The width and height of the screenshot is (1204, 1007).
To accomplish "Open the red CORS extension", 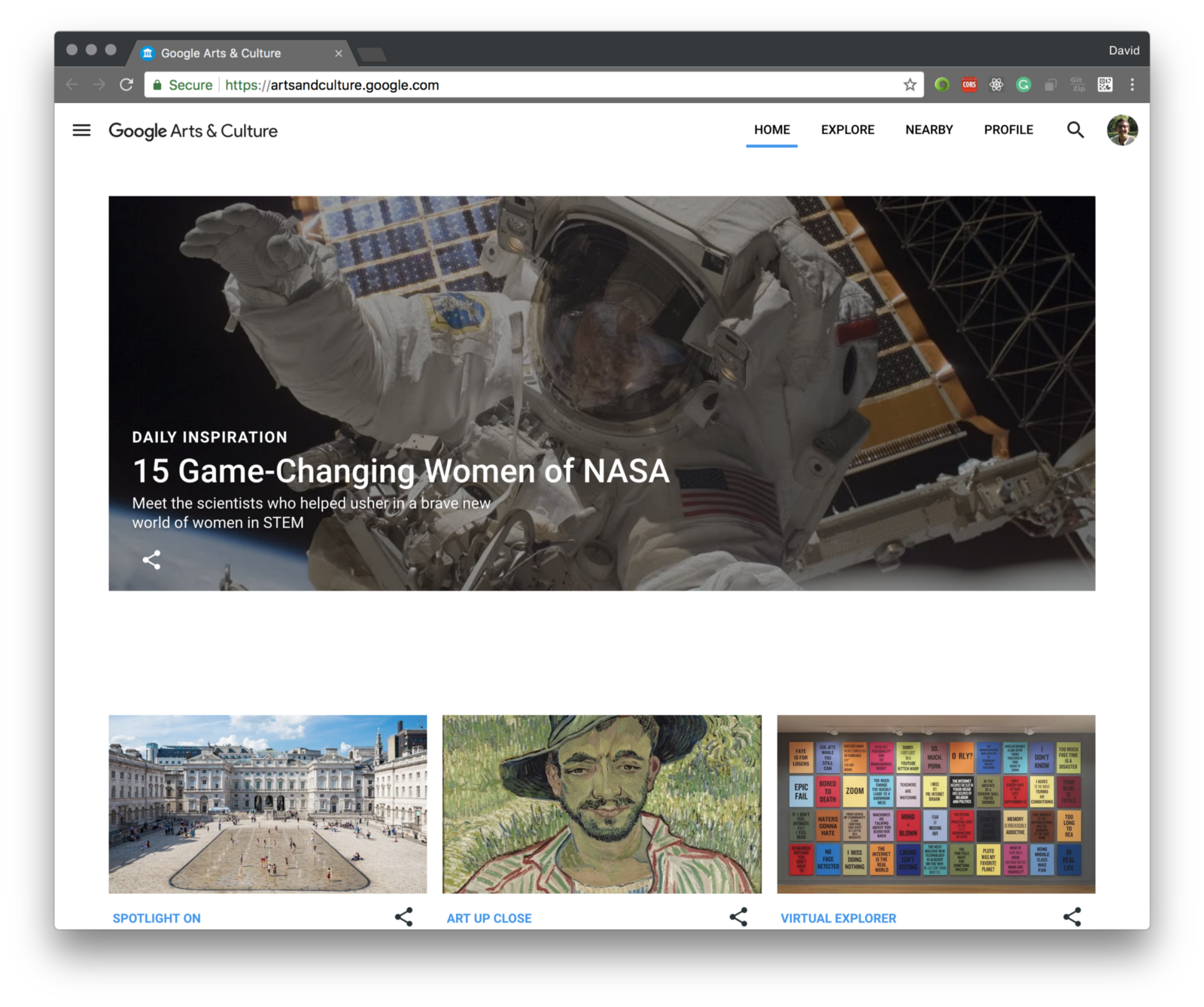I will click(969, 85).
